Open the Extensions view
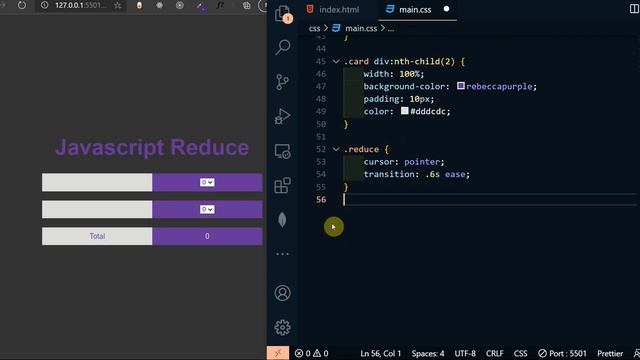The height and width of the screenshot is (360, 640). click(x=282, y=185)
